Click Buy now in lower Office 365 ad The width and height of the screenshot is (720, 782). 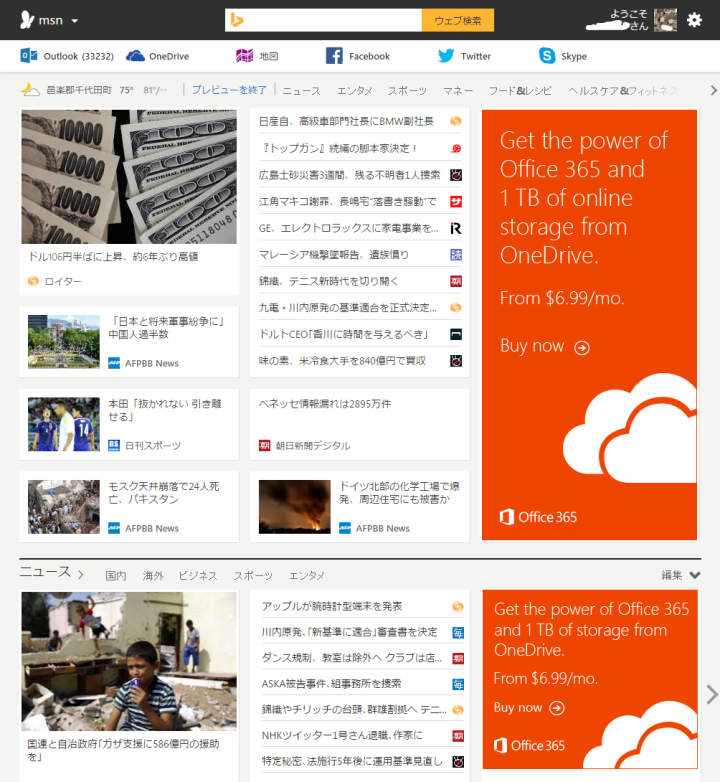(x=529, y=708)
